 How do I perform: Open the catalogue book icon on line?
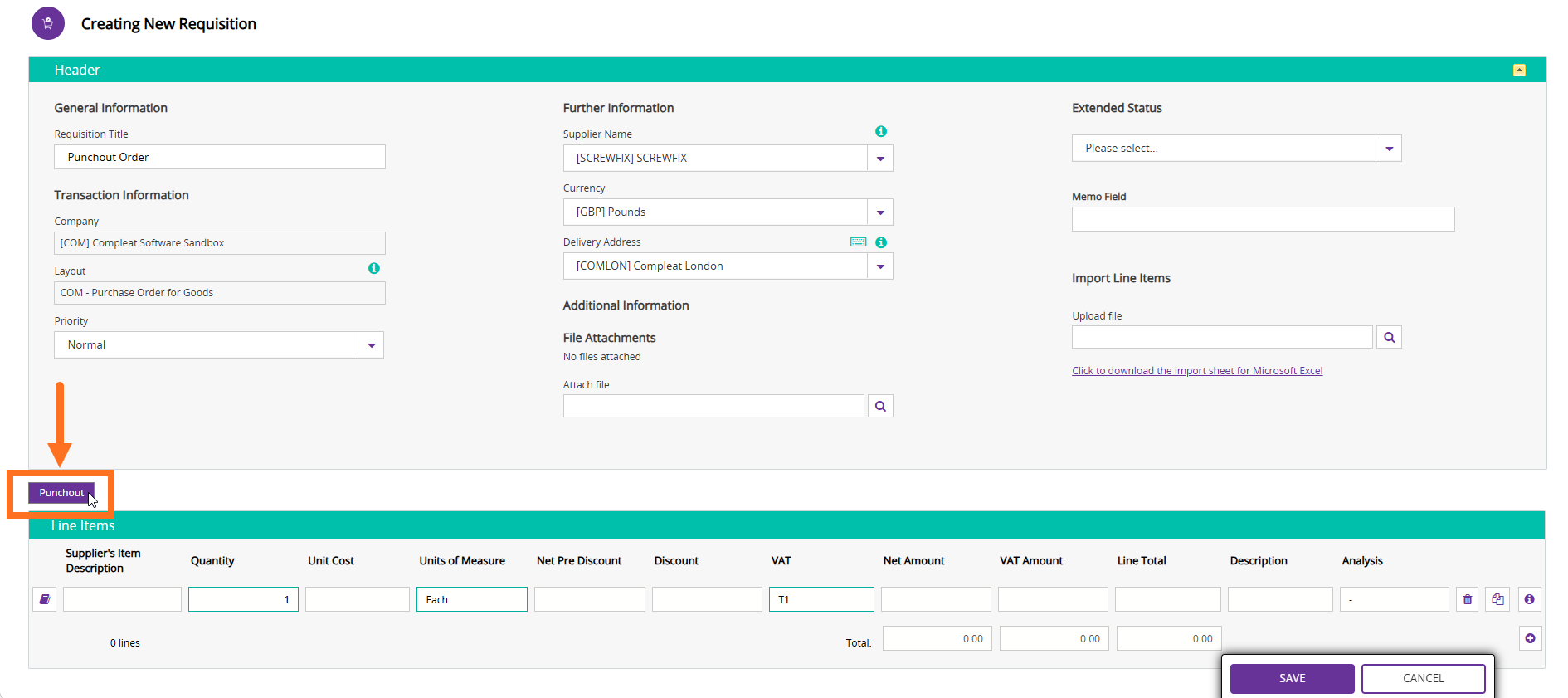coord(45,599)
